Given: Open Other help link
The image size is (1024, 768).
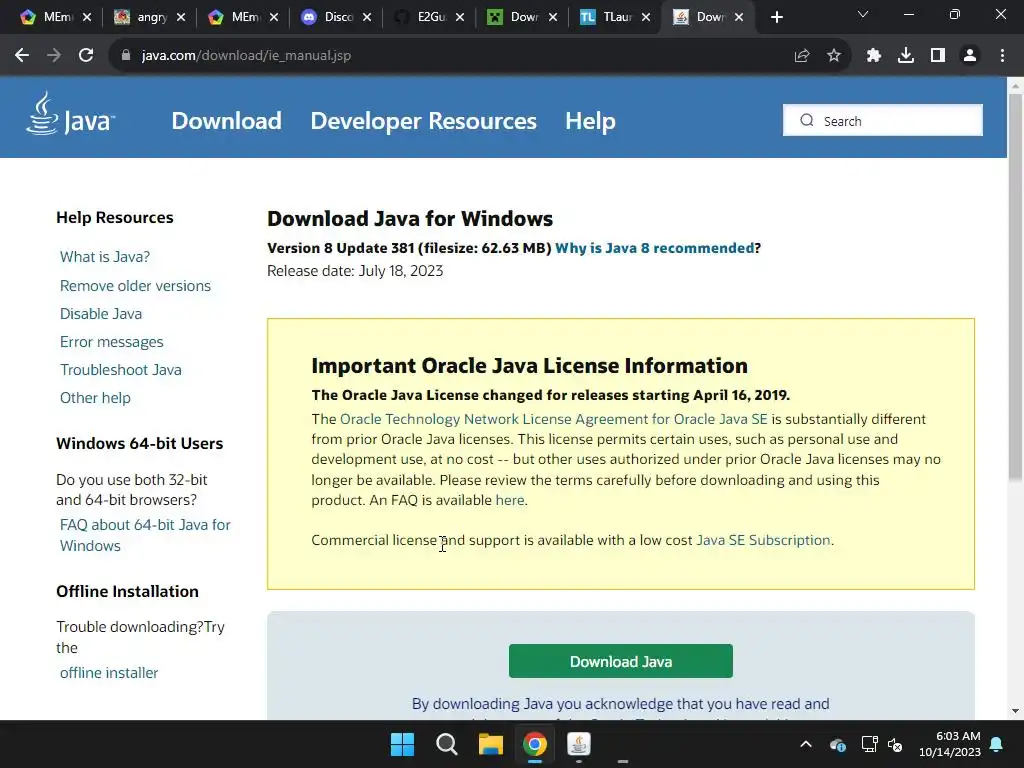Looking at the screenshot, I should (95, 398).
